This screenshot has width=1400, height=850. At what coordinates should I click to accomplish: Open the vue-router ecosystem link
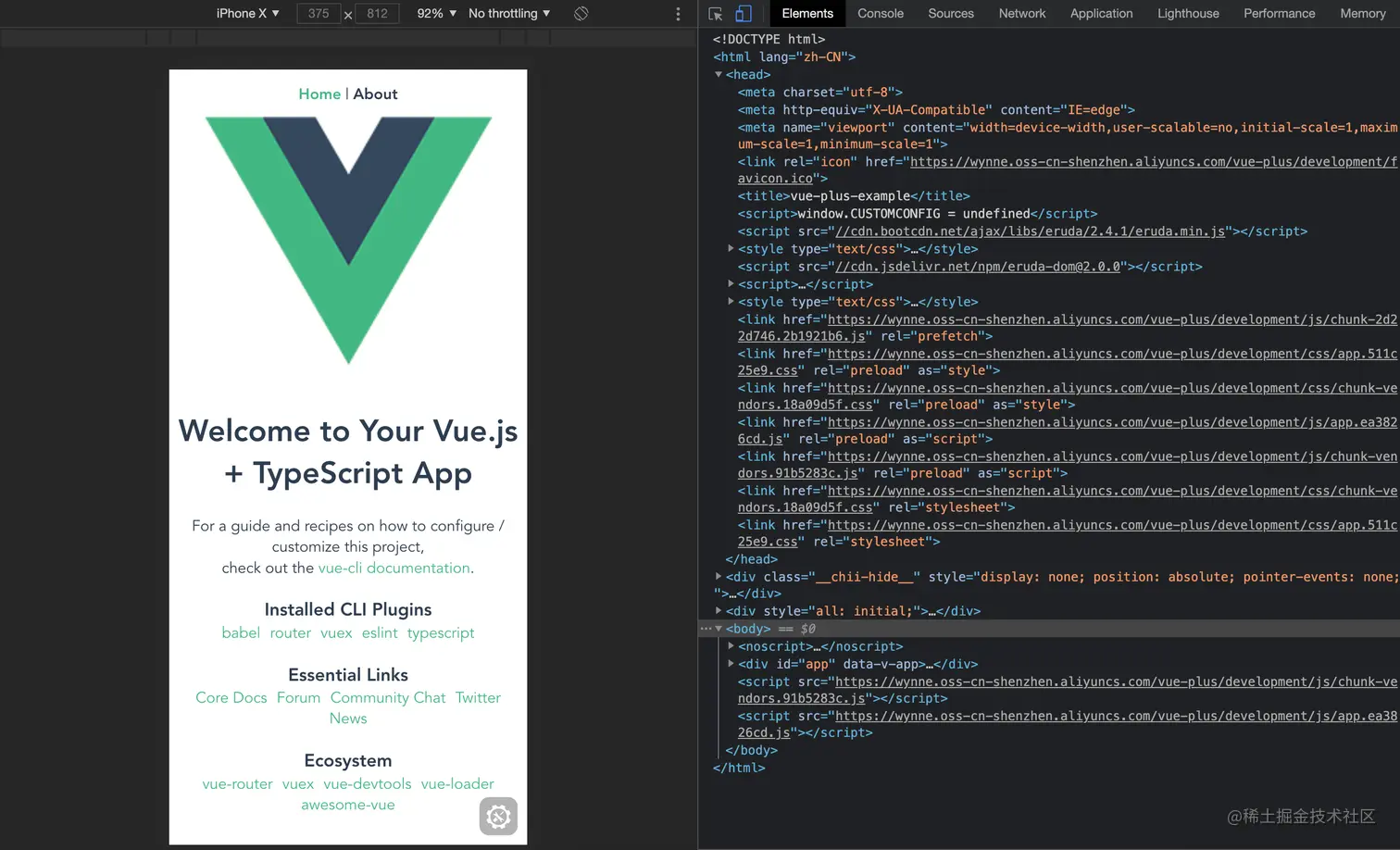coord(238,783)
